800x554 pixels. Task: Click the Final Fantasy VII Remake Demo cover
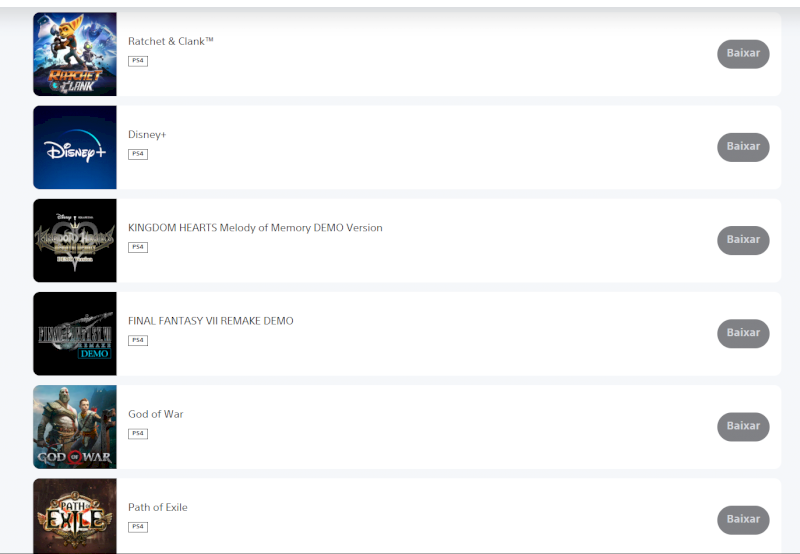click(x=75, y=334)
